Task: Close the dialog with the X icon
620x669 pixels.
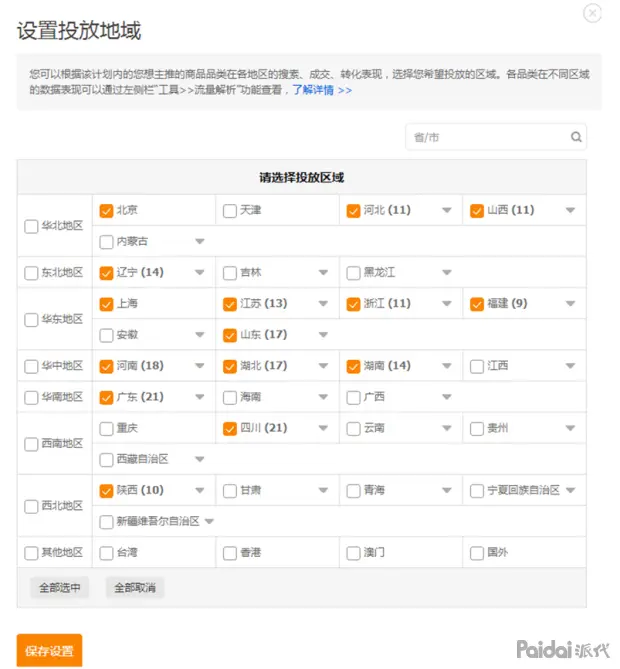Action: pyautogui.click(x=592, y=13)
